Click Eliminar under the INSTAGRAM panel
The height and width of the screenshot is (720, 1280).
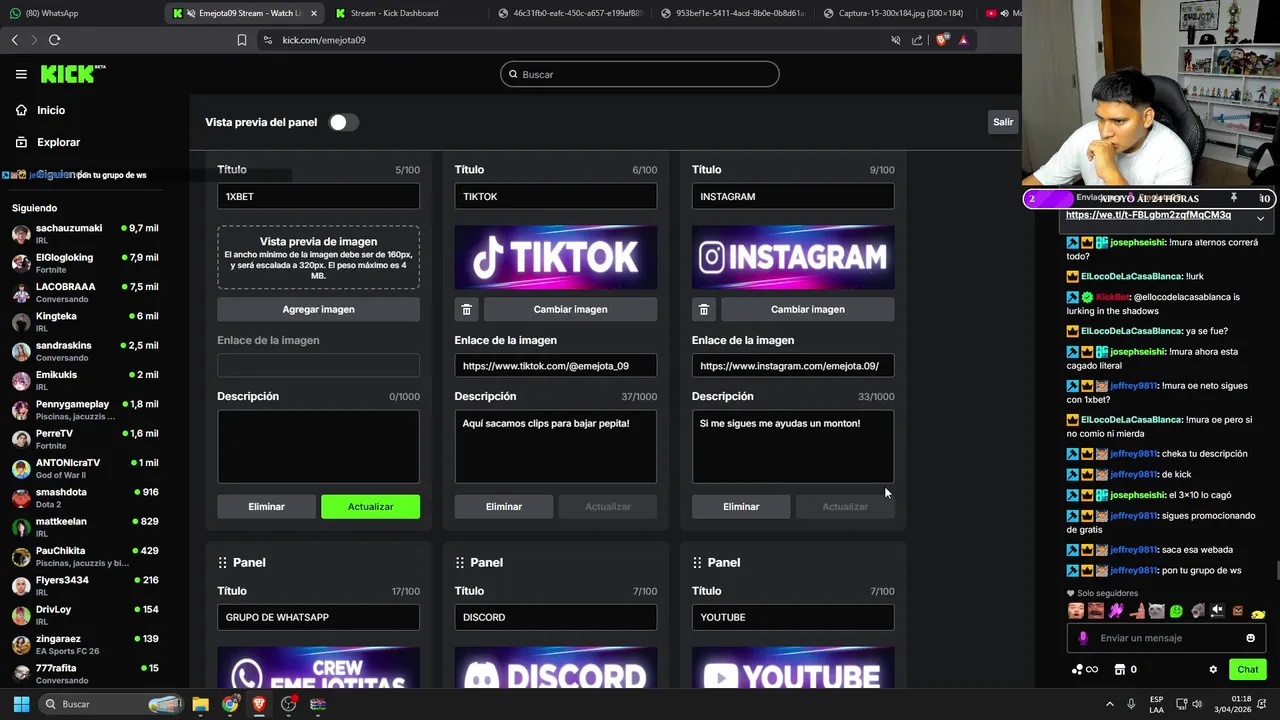[x=741, y=507]
